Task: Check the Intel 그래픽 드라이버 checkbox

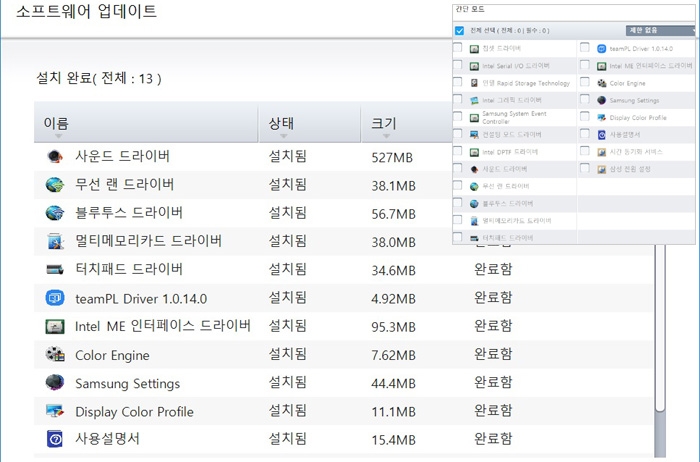Action: click(x=458, y=99)
